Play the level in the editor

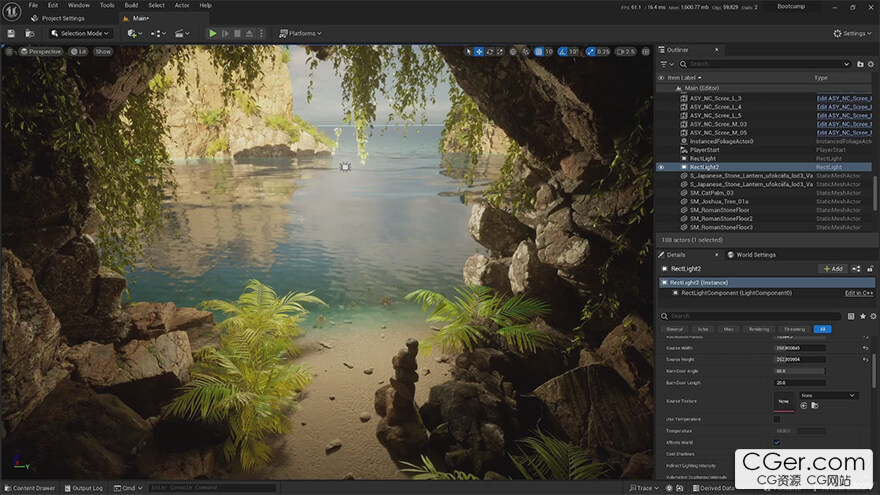click(x=213, y=34)
